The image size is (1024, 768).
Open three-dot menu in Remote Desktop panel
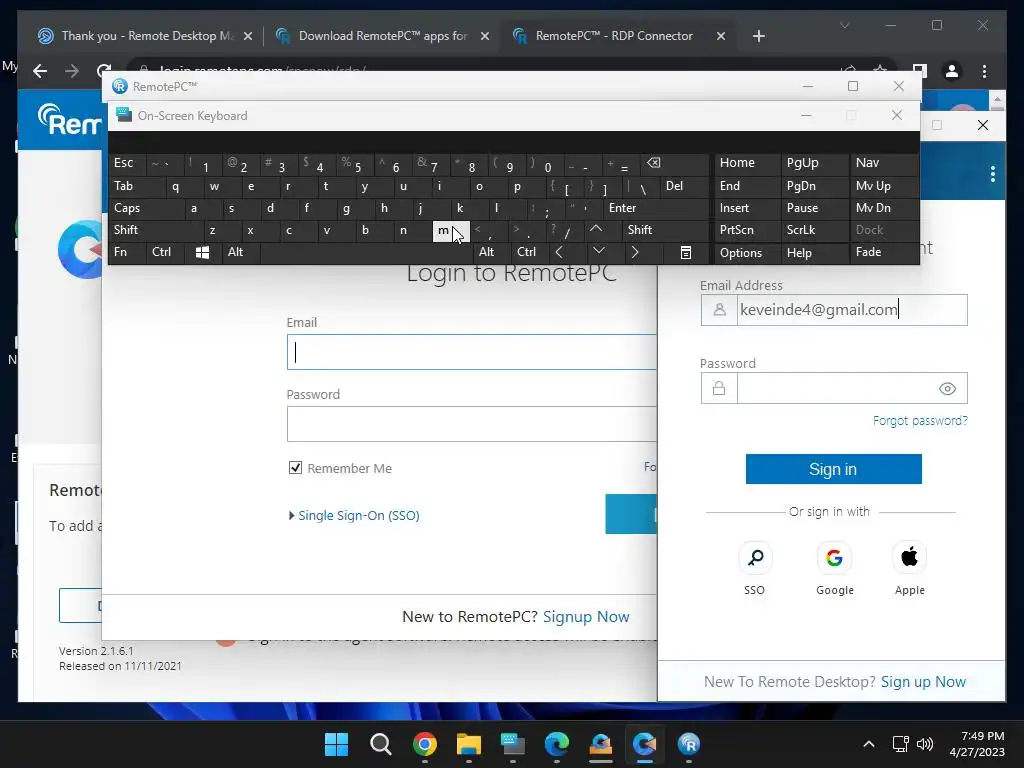[993, 174]
